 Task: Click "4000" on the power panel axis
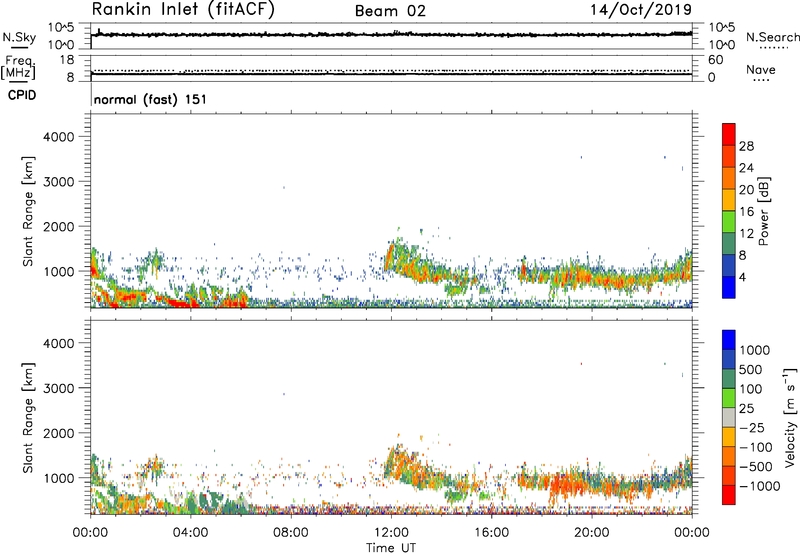tap(59, 137)
